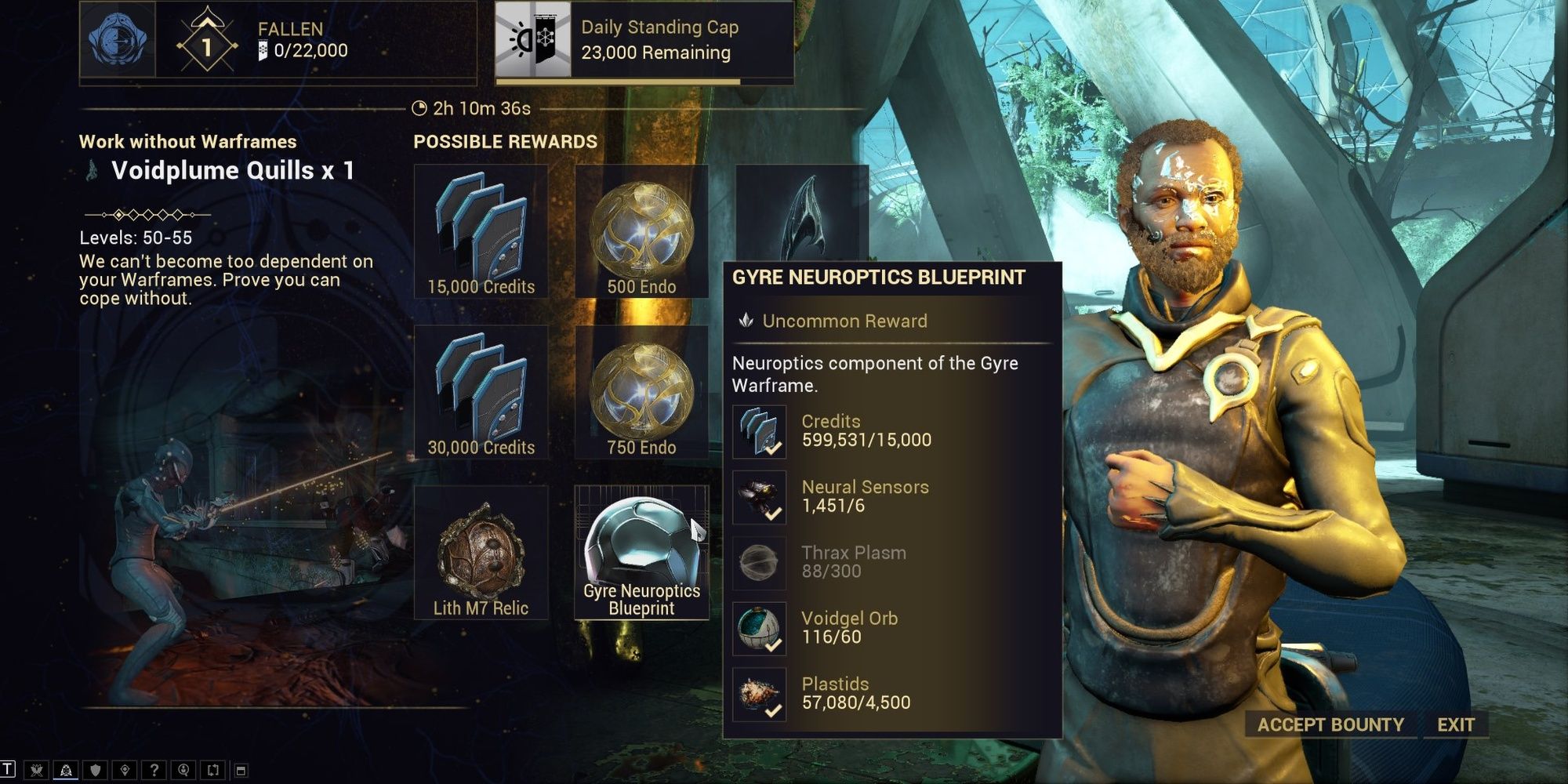Switch to the clan chat tab icon
The image size is (1568, 784).
[x=36, y=771]
